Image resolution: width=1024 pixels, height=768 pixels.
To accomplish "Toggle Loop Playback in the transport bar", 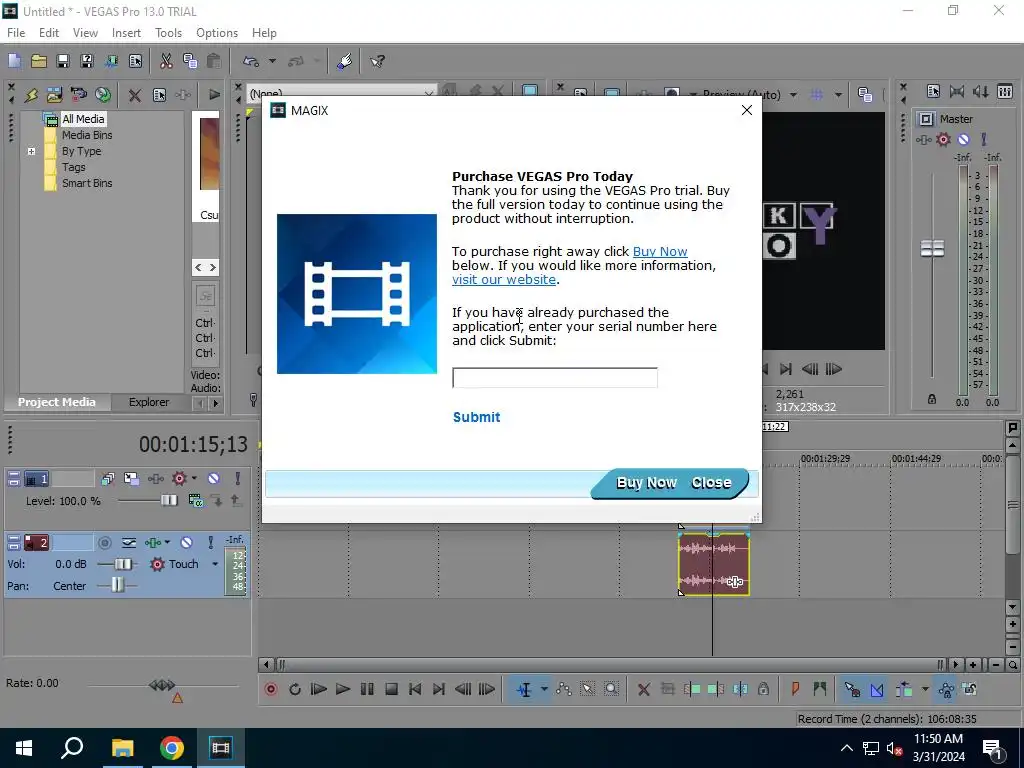I will tap(295, 689).
